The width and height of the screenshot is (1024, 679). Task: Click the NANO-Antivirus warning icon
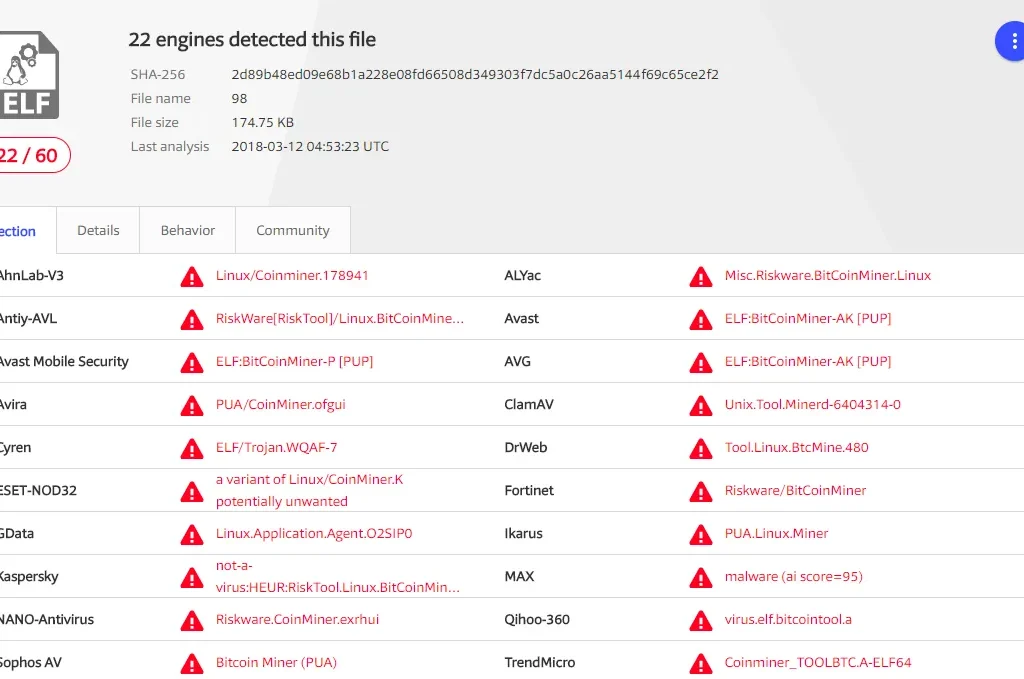[192, 621]
